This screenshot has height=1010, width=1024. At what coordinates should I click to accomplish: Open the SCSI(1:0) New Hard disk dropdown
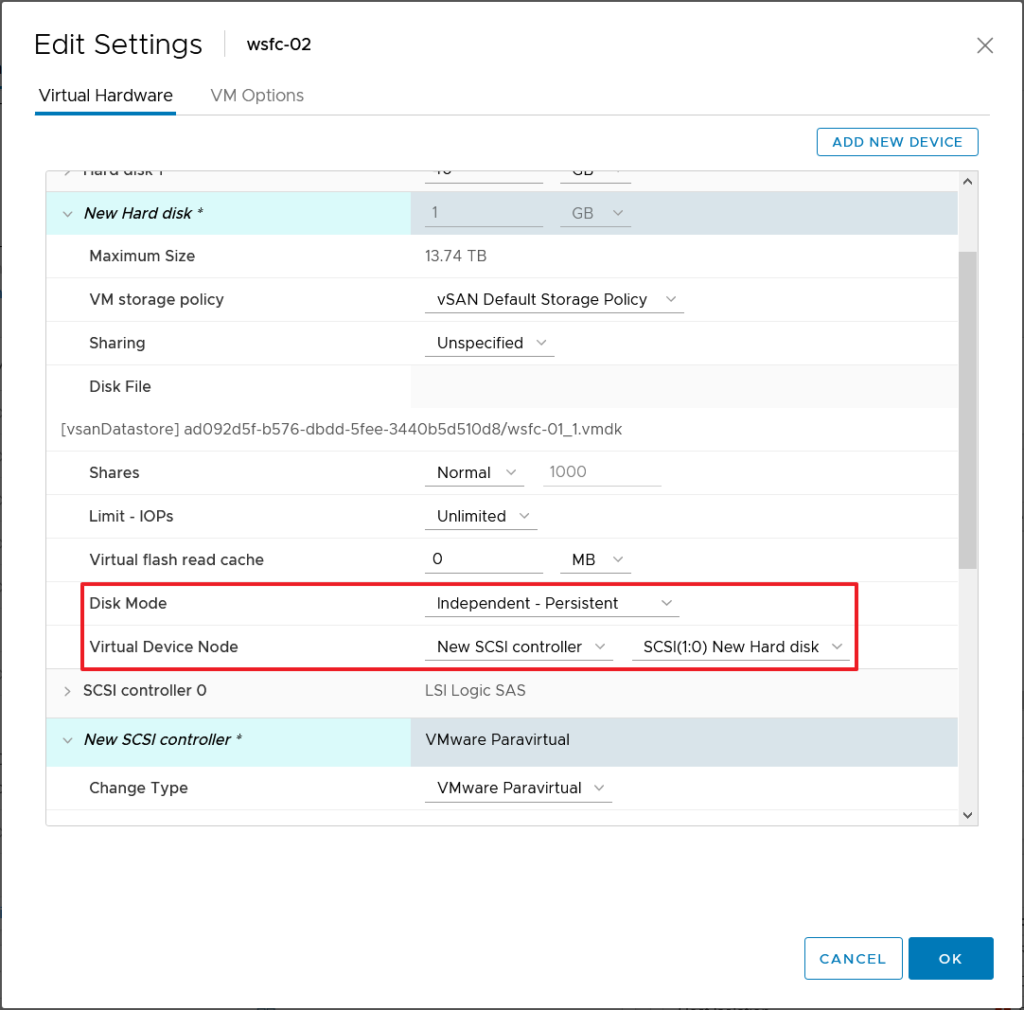pyautogui.click(x=740, y=647)
